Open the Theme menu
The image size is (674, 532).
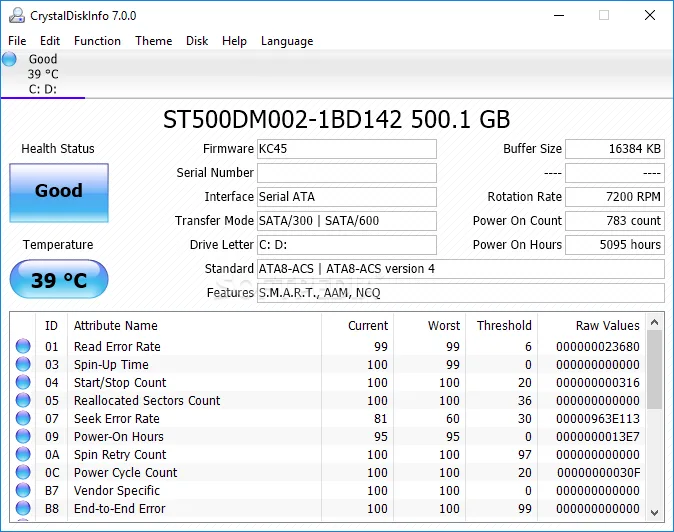pos(153,41)
